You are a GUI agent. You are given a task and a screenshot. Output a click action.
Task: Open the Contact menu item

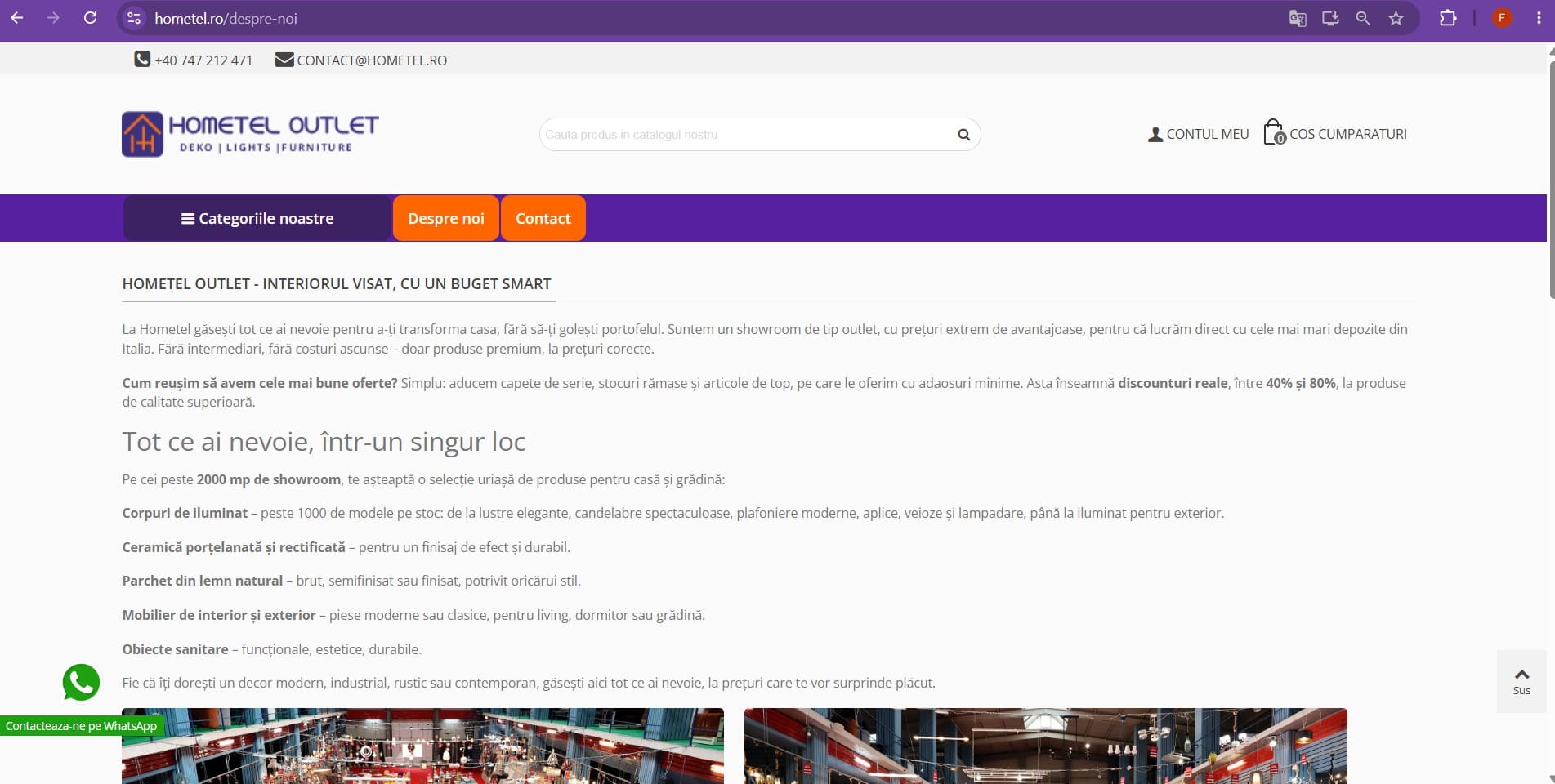543,218
